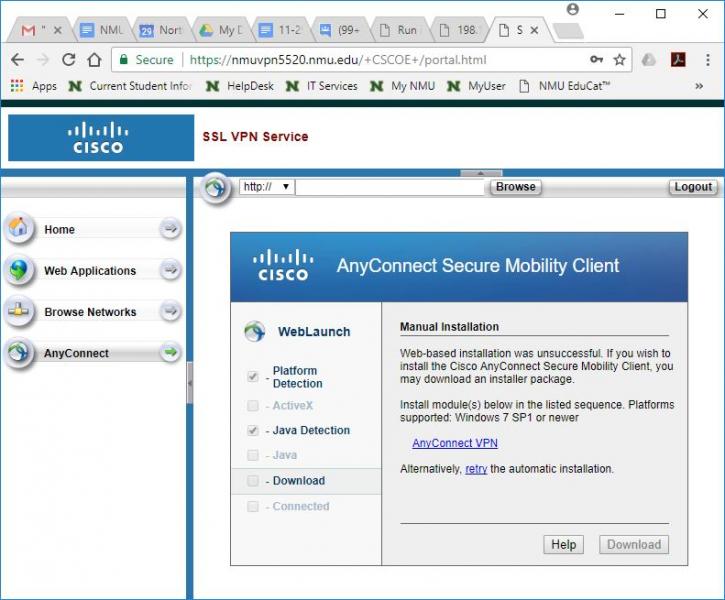Close the active SSL VPN tab
Image resolution: width=725 pixels, height=600 pixels.
tap(535, 31)
